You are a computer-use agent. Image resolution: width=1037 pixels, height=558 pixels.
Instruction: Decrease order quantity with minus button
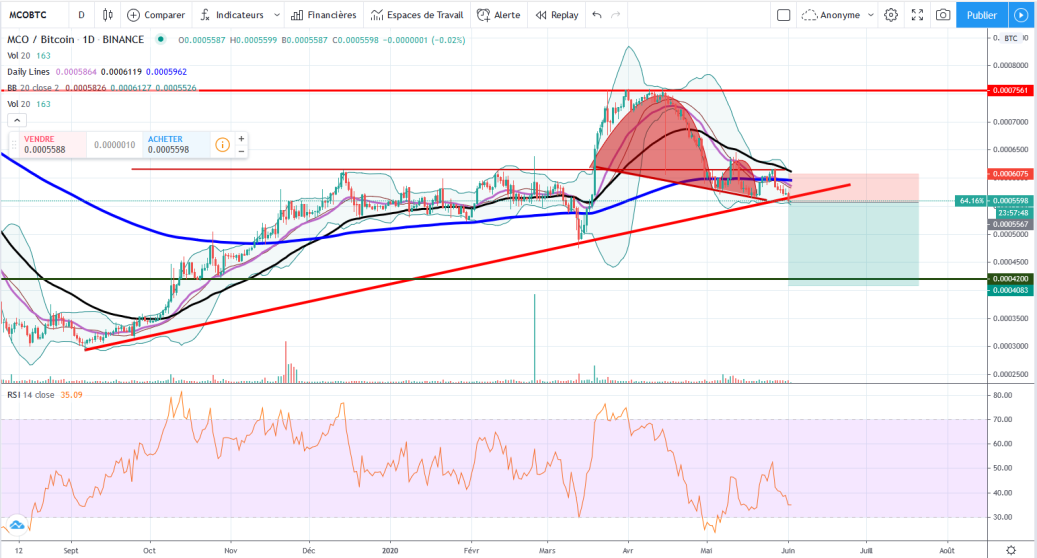coord(241,151)
